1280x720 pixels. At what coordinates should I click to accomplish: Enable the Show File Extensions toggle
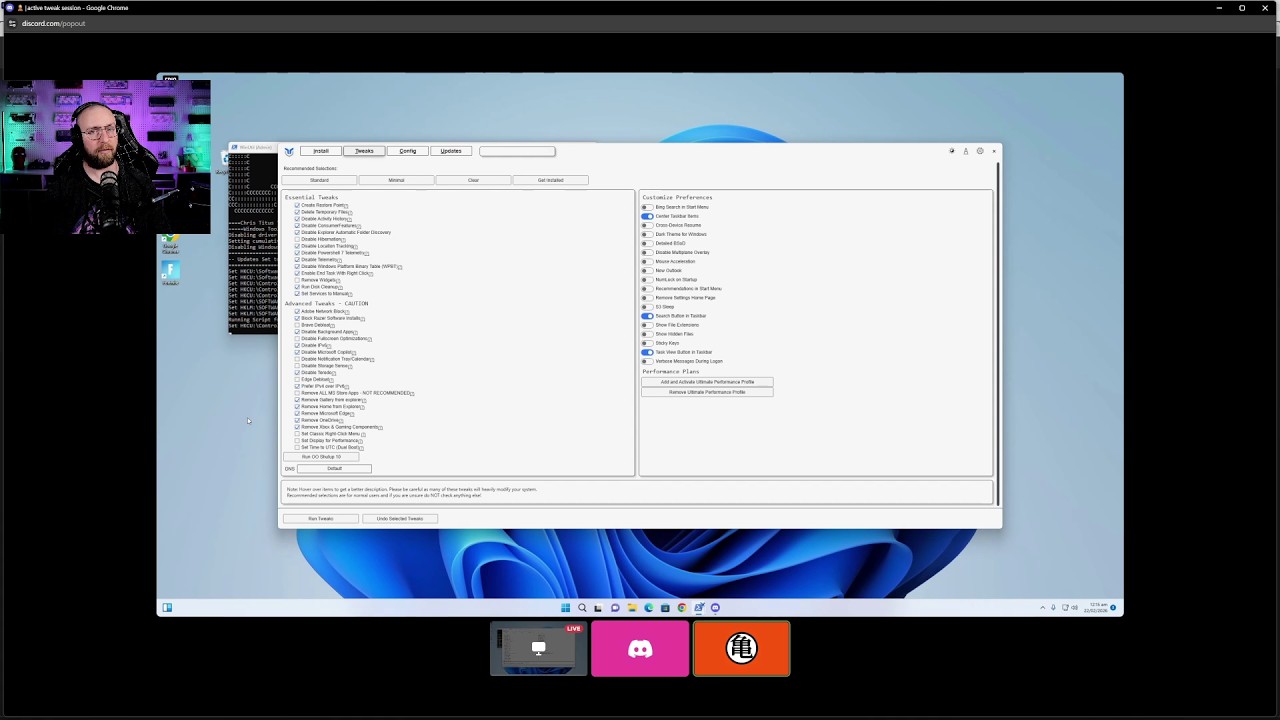click(x=647, y=325)
